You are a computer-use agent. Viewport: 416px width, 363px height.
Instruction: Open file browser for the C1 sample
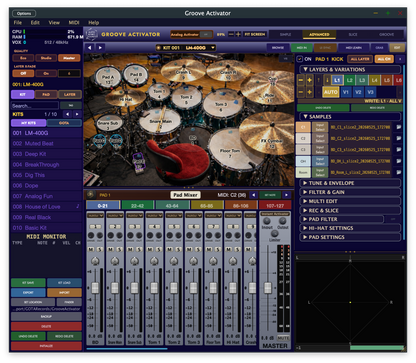click(x=398, y=127)
